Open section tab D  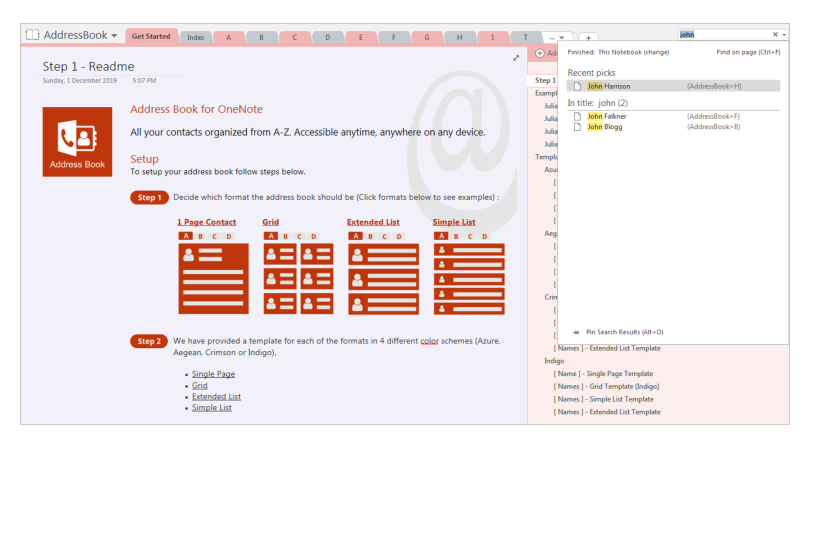tap(327, 37)
